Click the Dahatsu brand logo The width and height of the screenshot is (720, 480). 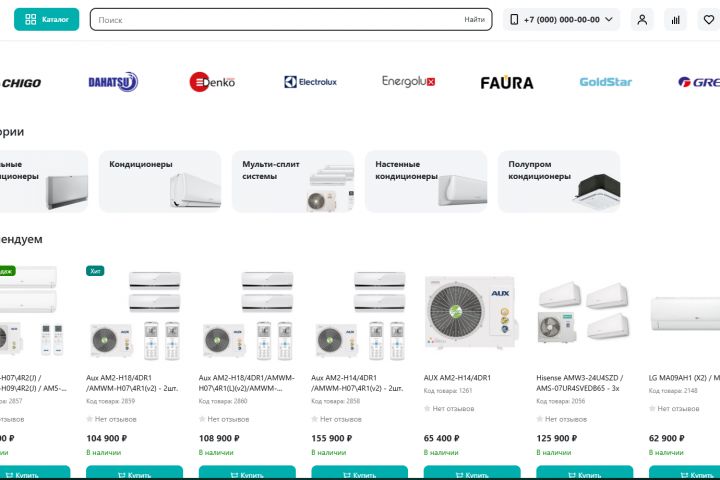(113, 82)
